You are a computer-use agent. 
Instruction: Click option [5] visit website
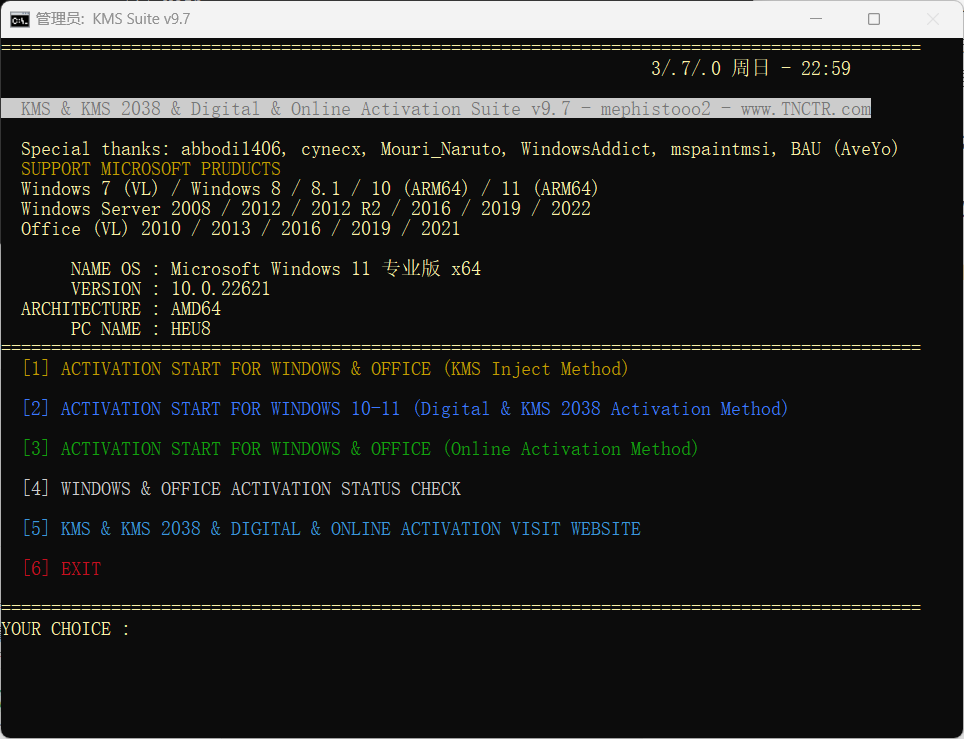(x=331, y=528)
